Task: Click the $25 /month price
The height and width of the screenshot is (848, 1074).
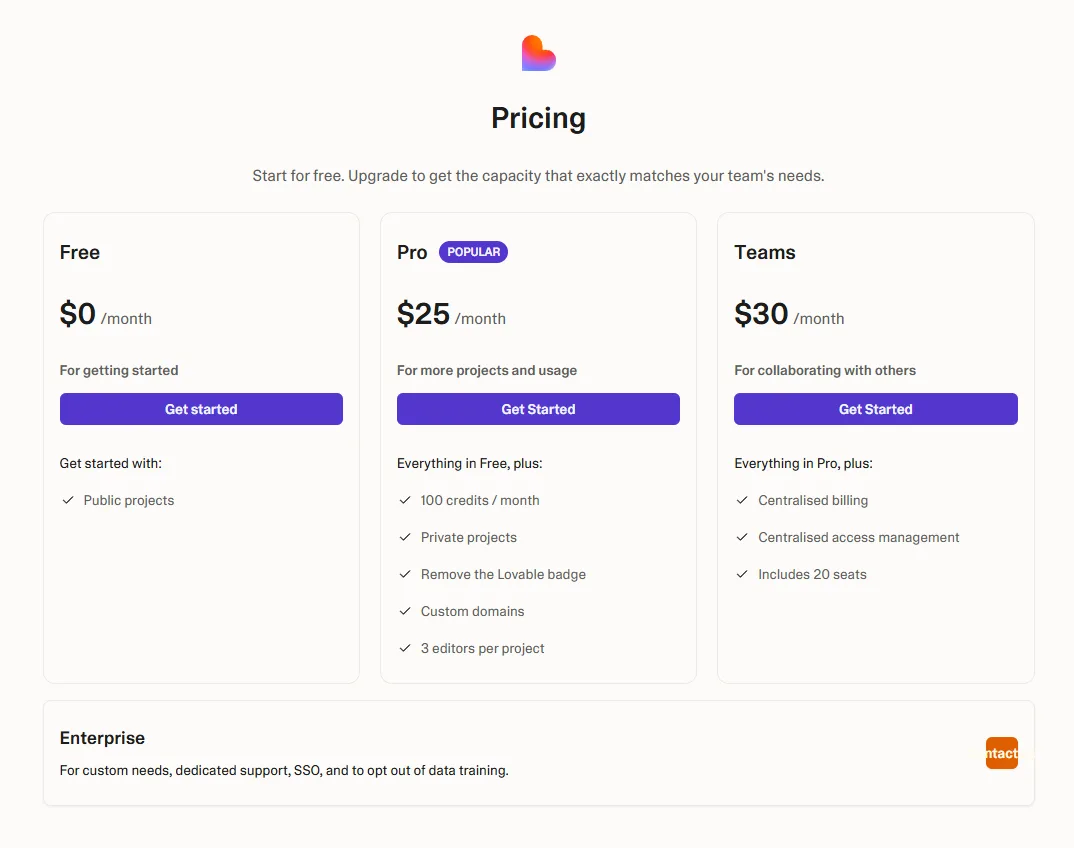Action: coord(451,315)
